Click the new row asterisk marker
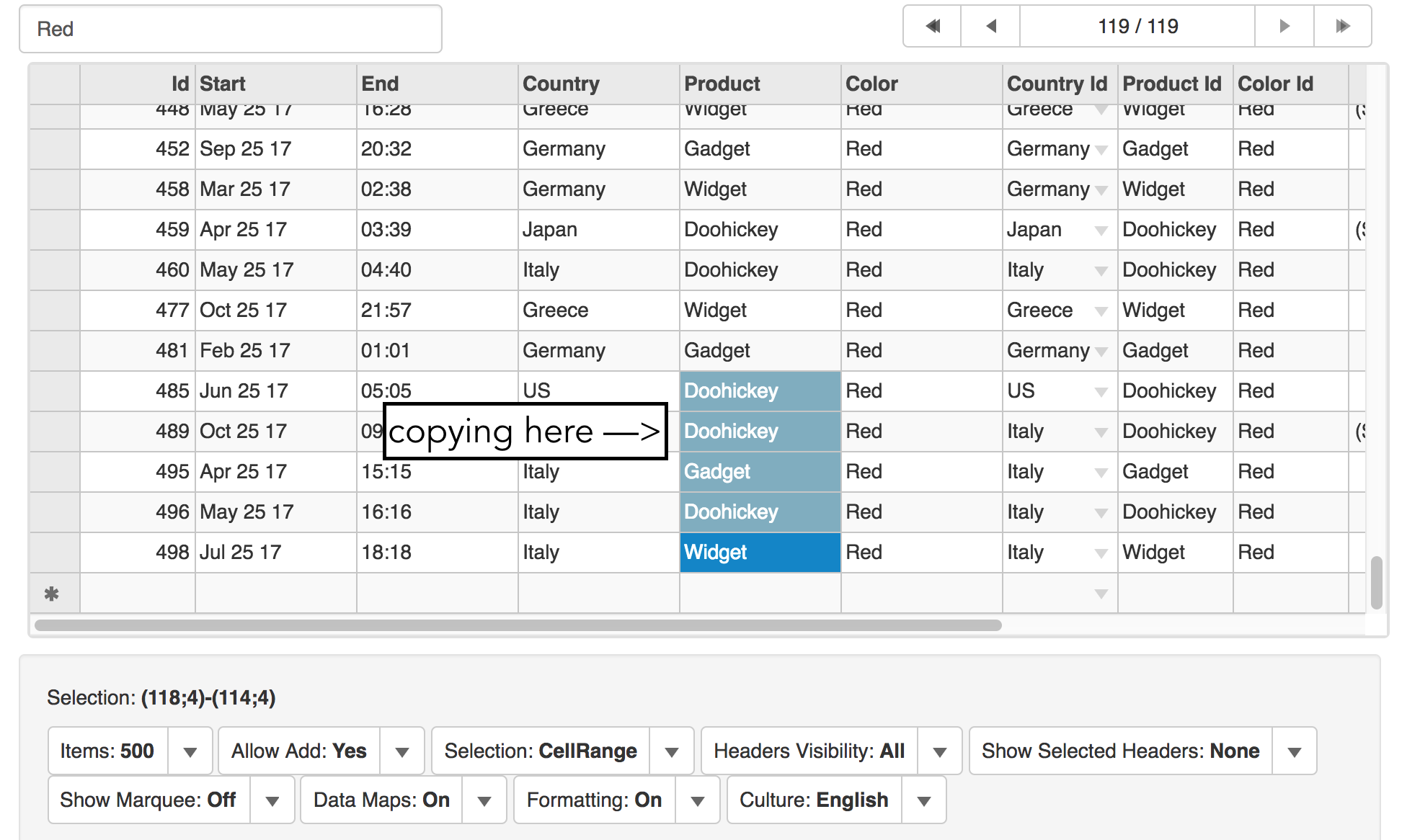 tap(52, 594)
